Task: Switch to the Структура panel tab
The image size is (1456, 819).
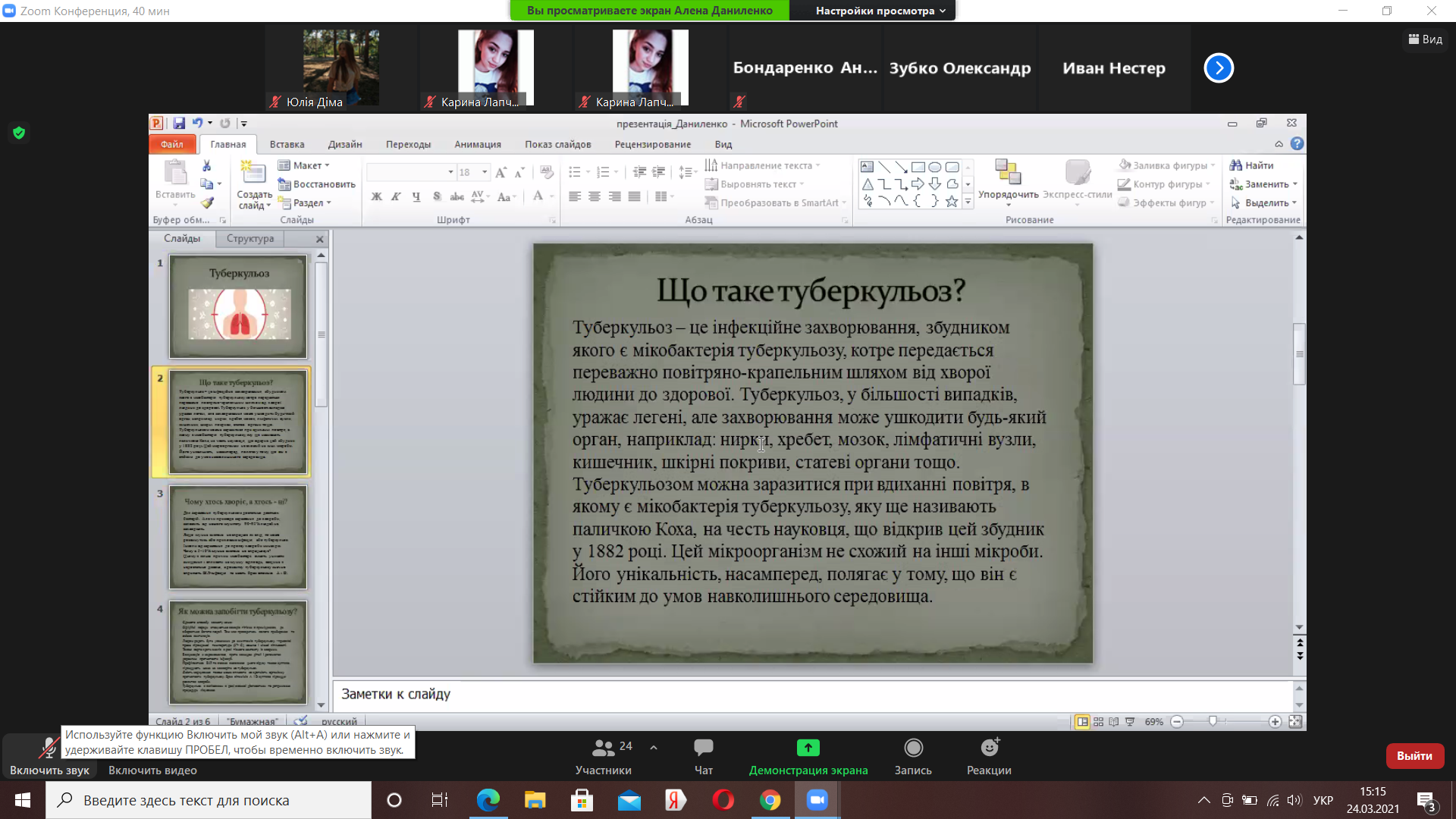Action: click(249, 238)
